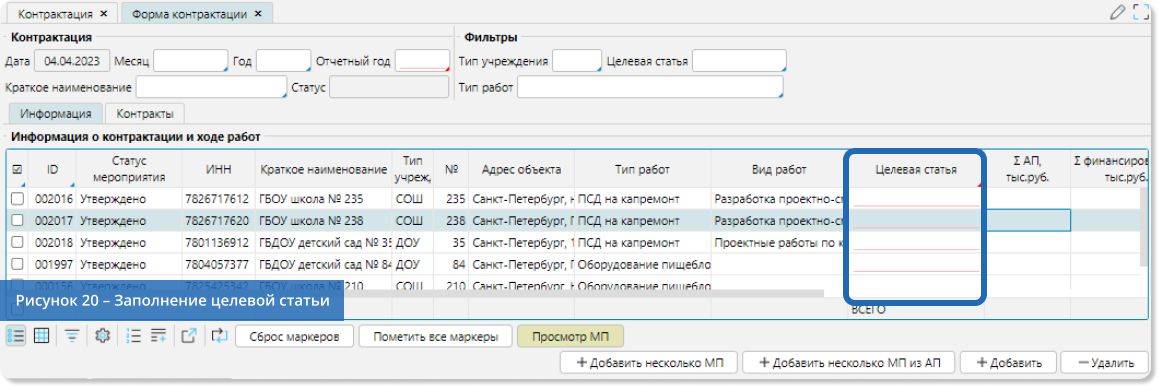The height and width of the screenshot is (387, 1159).
Task: Switch to list view icon in bottom toolbar
Action: 16,336
